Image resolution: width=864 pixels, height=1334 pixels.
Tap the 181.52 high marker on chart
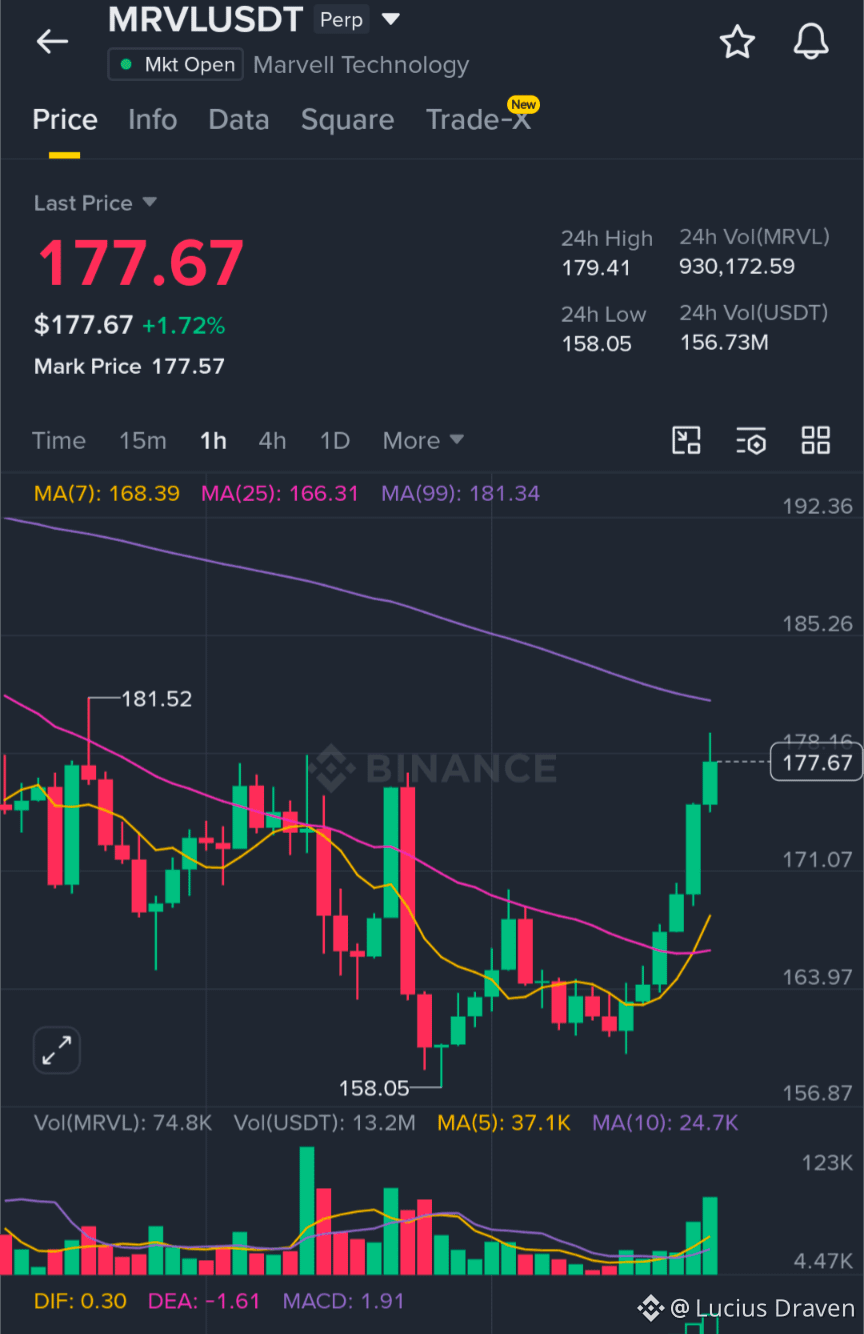(x=156, y=699)
